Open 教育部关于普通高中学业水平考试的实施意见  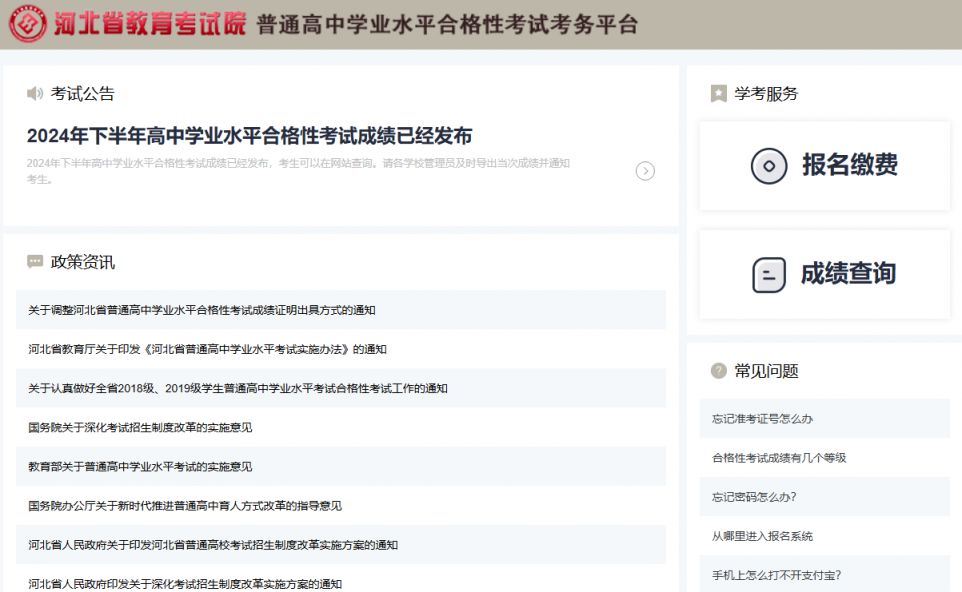coord(341,467)
